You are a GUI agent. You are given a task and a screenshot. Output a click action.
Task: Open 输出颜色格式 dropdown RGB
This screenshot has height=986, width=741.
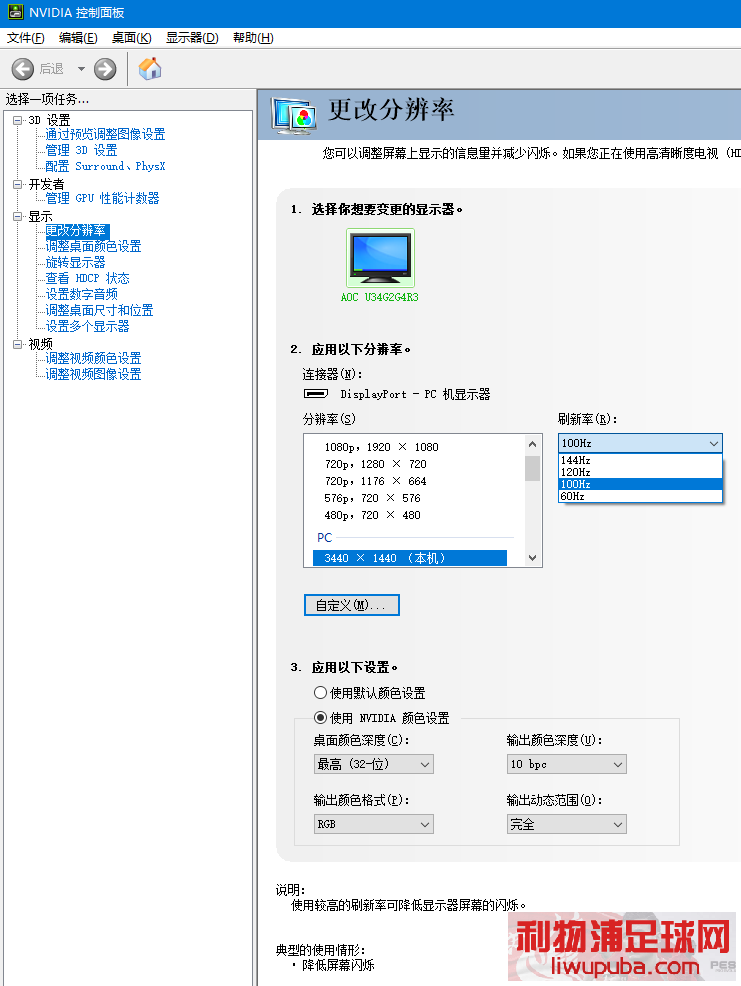(374, 824)
